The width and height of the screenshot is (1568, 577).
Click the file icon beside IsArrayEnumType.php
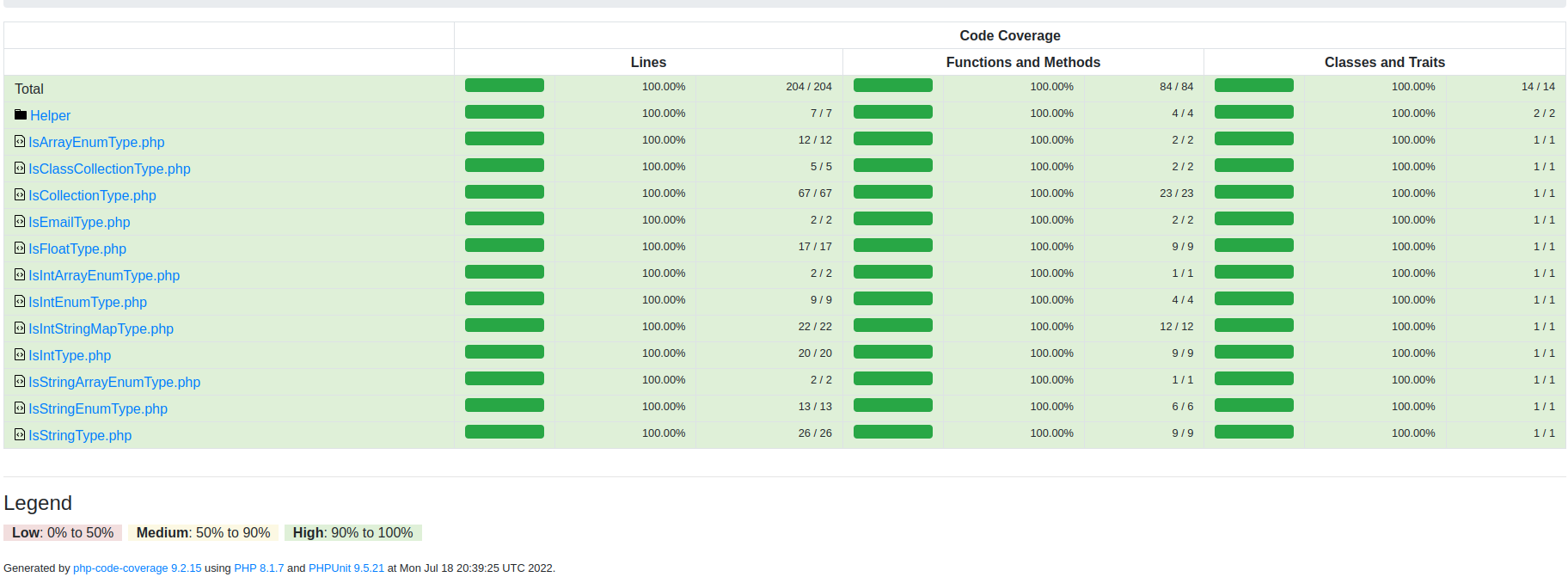point(20,141)
